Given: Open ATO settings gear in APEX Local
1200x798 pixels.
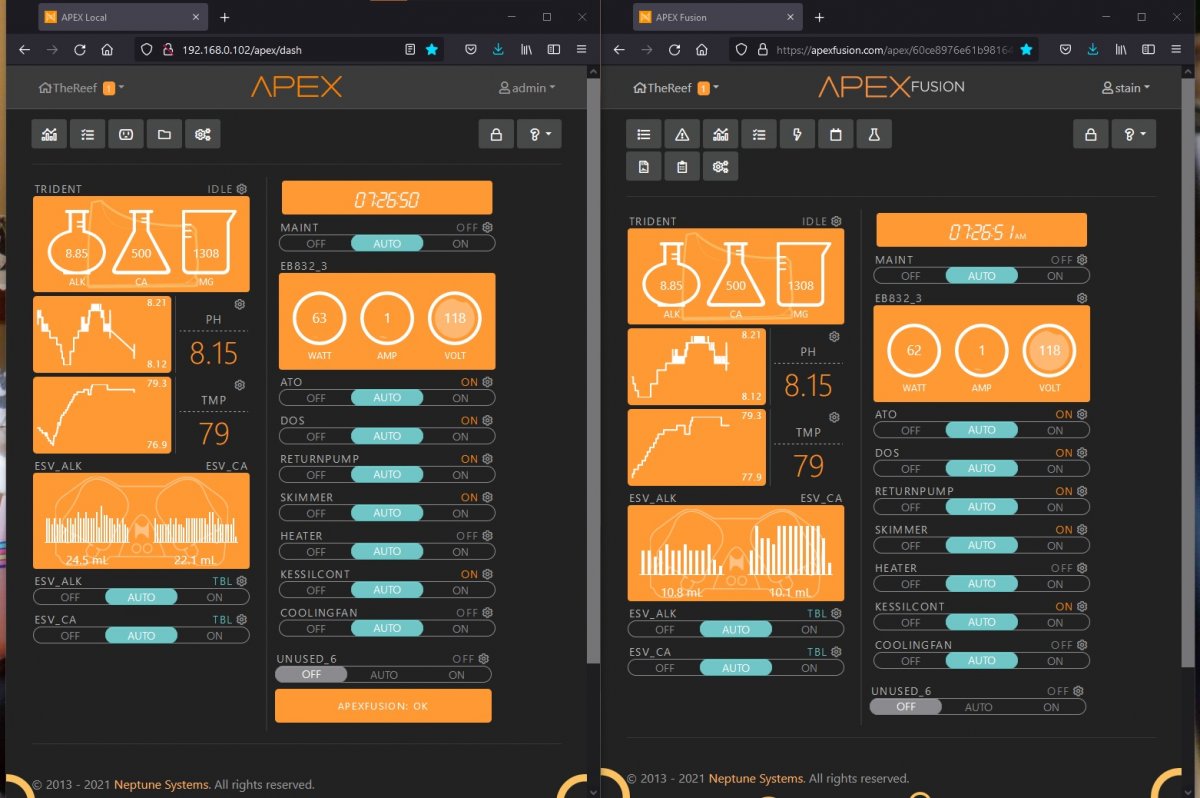Looking at the screenshot, I should pos(487,382).
